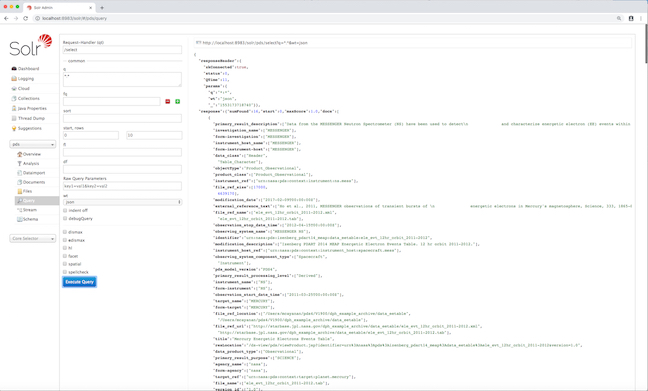
Task: Click the Execute Query button
Action: [80, 282]
